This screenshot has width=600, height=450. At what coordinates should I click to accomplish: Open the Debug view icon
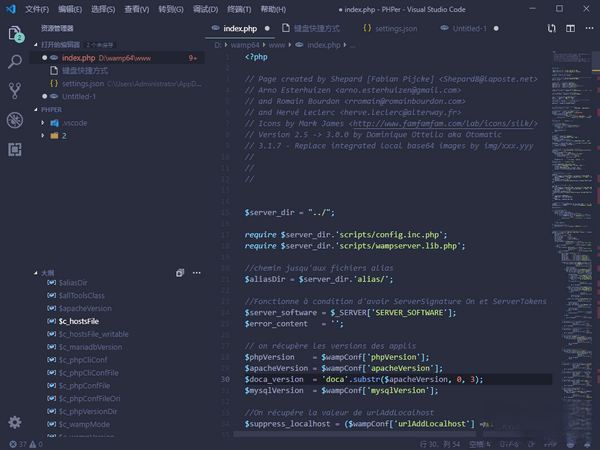point(15,120)
